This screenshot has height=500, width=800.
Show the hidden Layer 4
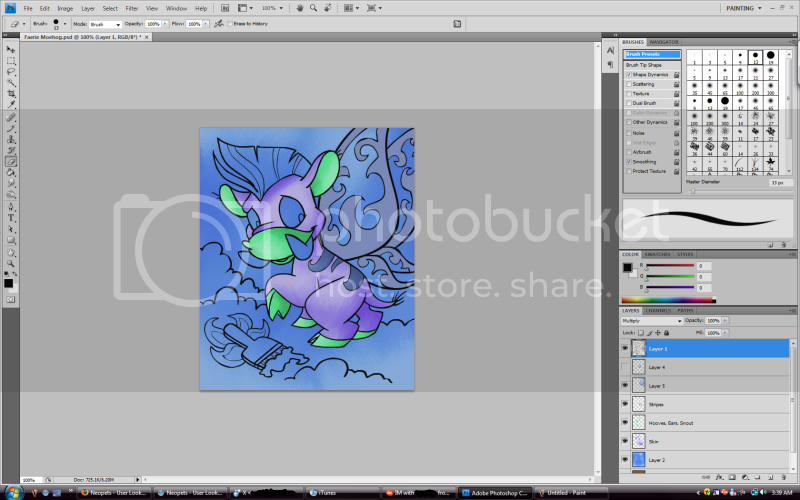tap(626, 367)
